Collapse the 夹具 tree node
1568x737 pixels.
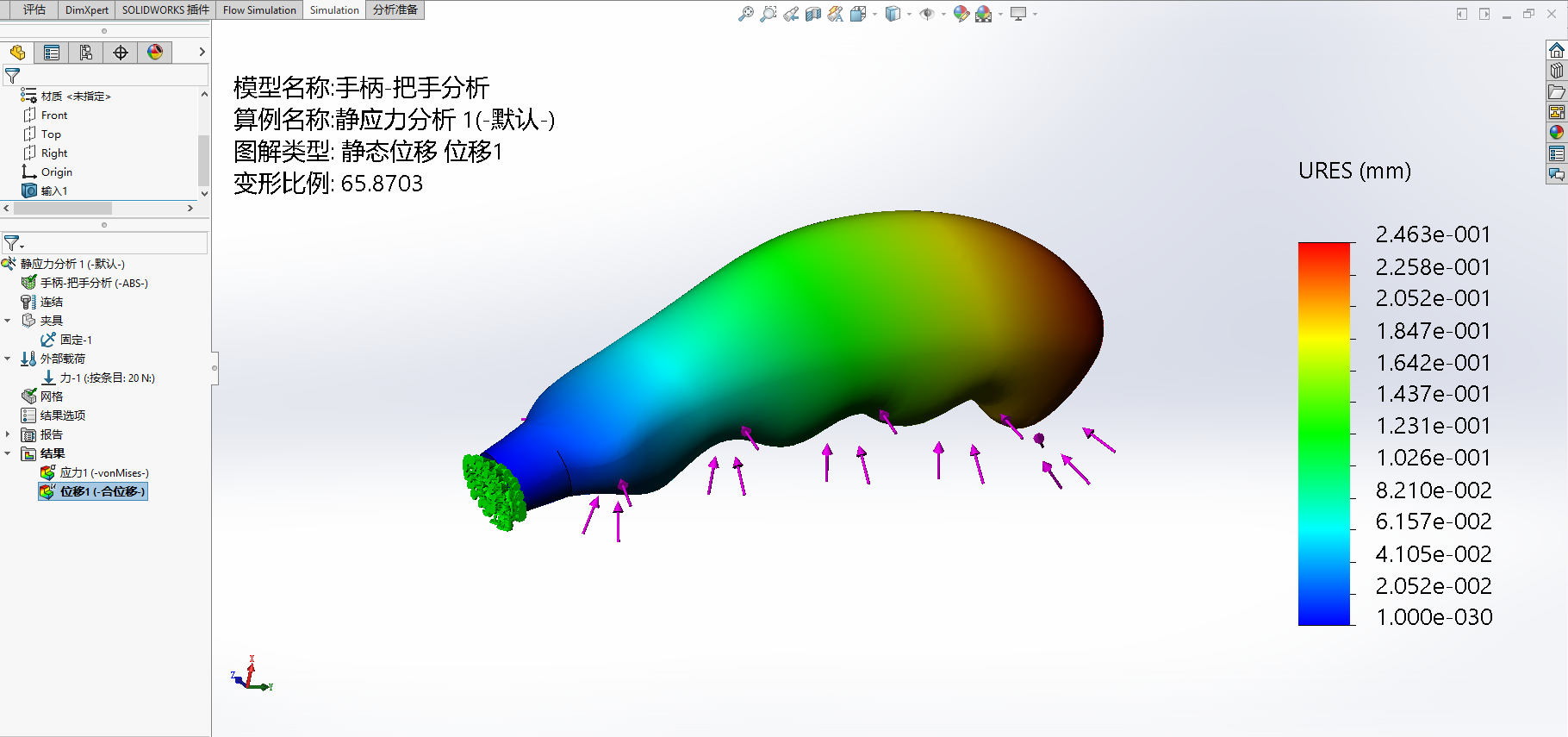pyautogui.click(x=8, y=321)
